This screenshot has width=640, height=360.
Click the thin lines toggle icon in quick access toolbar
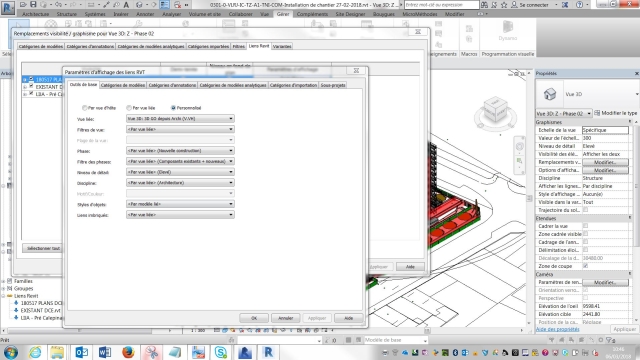pyautogui.click(x=164, y=4)
